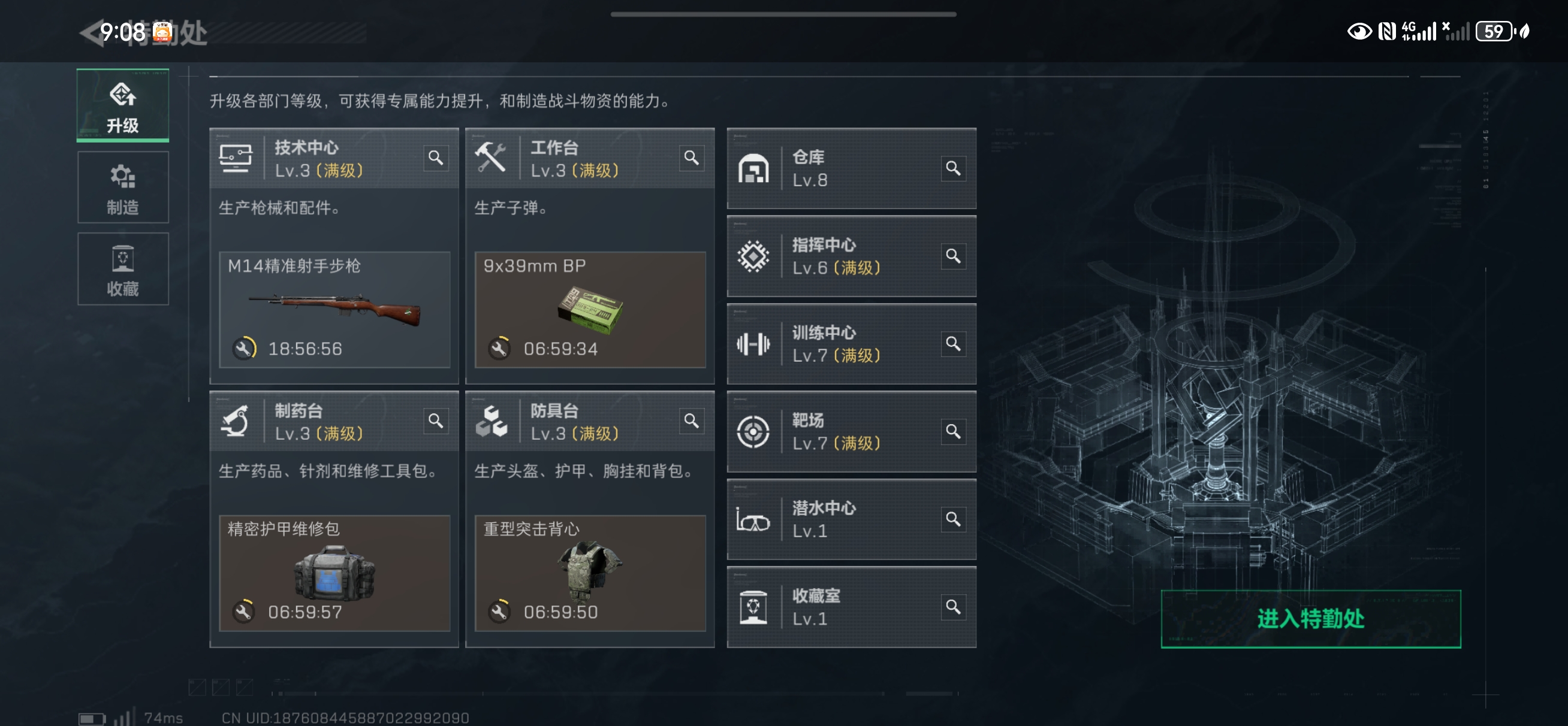Select the 升级 tab
This screenshot has height=726, width=1568.
pyautogui.click(x=123, y=105)
